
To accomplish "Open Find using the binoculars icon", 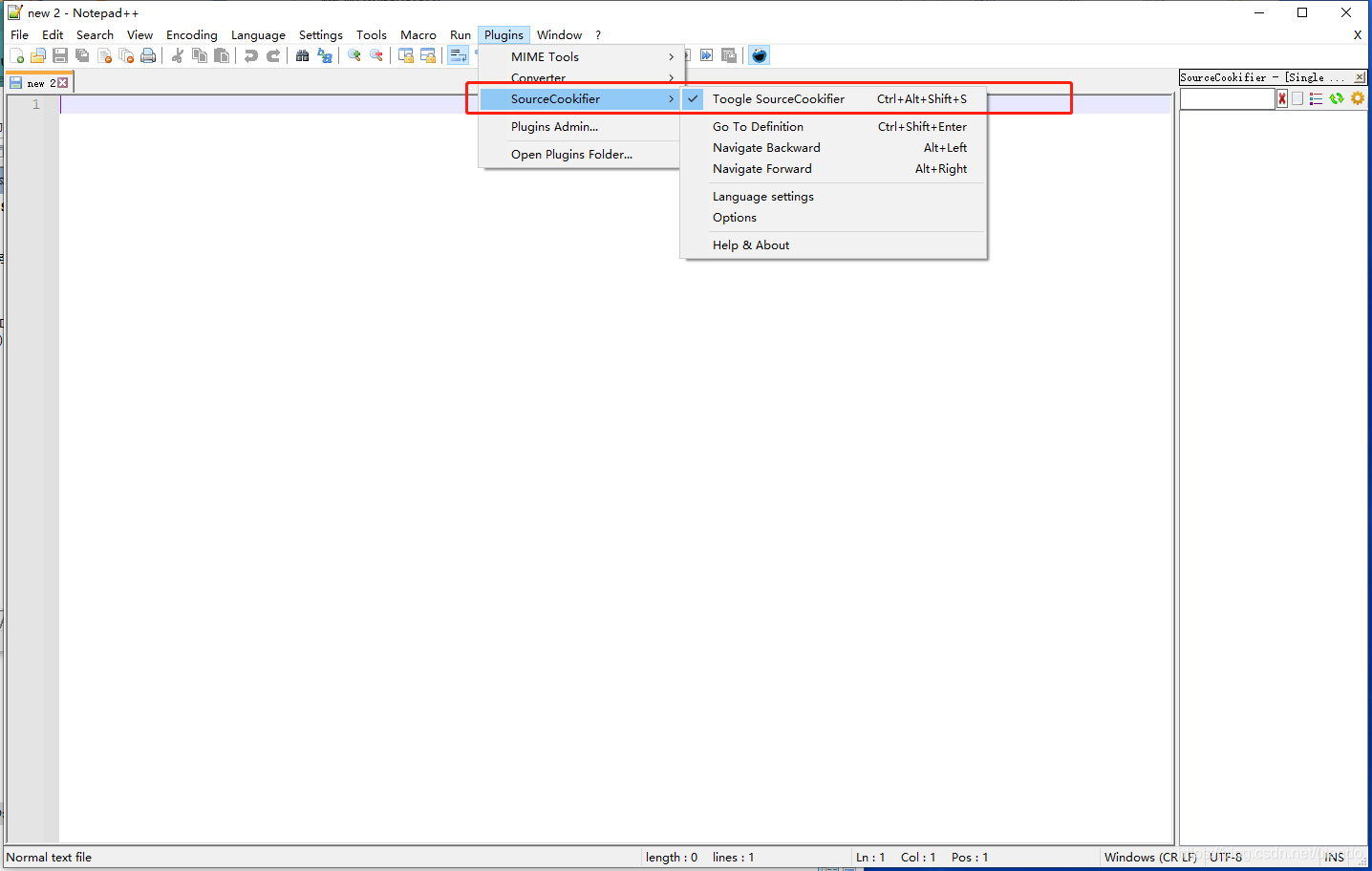I will pos(302,55).
